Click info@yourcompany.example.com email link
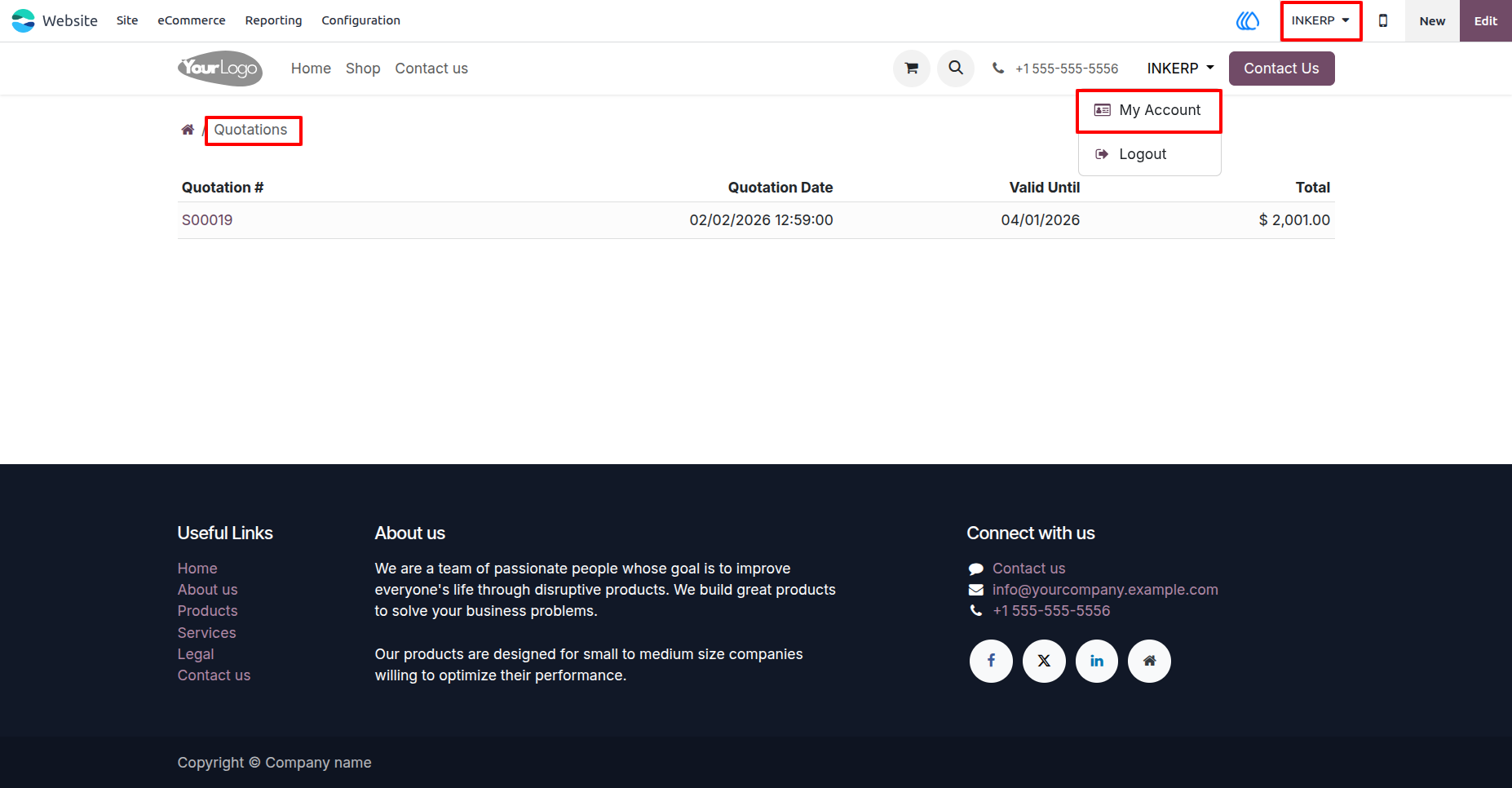 click(x=1105, y=590)
